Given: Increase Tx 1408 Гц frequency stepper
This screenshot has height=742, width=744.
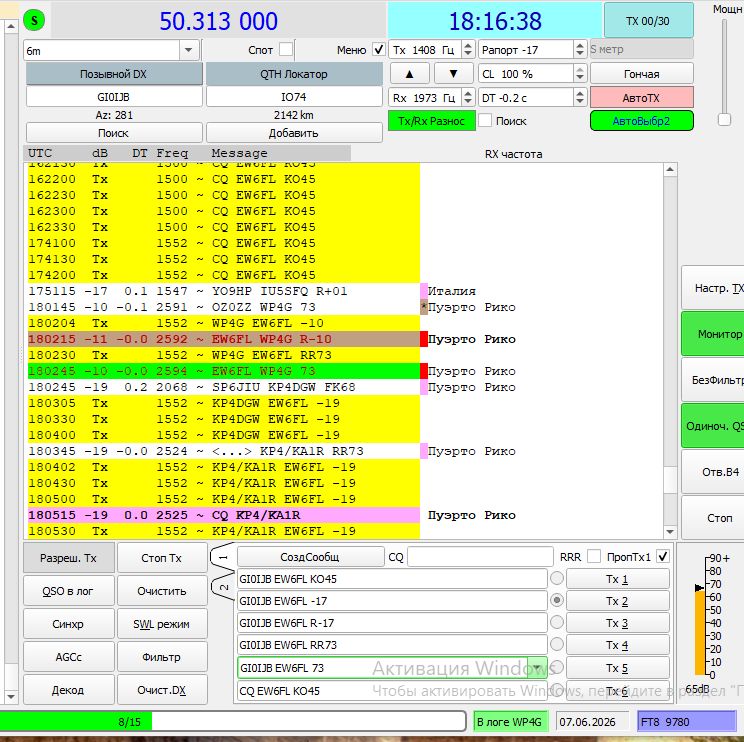Looking at the screenshot, I should [x=468, y=46].
